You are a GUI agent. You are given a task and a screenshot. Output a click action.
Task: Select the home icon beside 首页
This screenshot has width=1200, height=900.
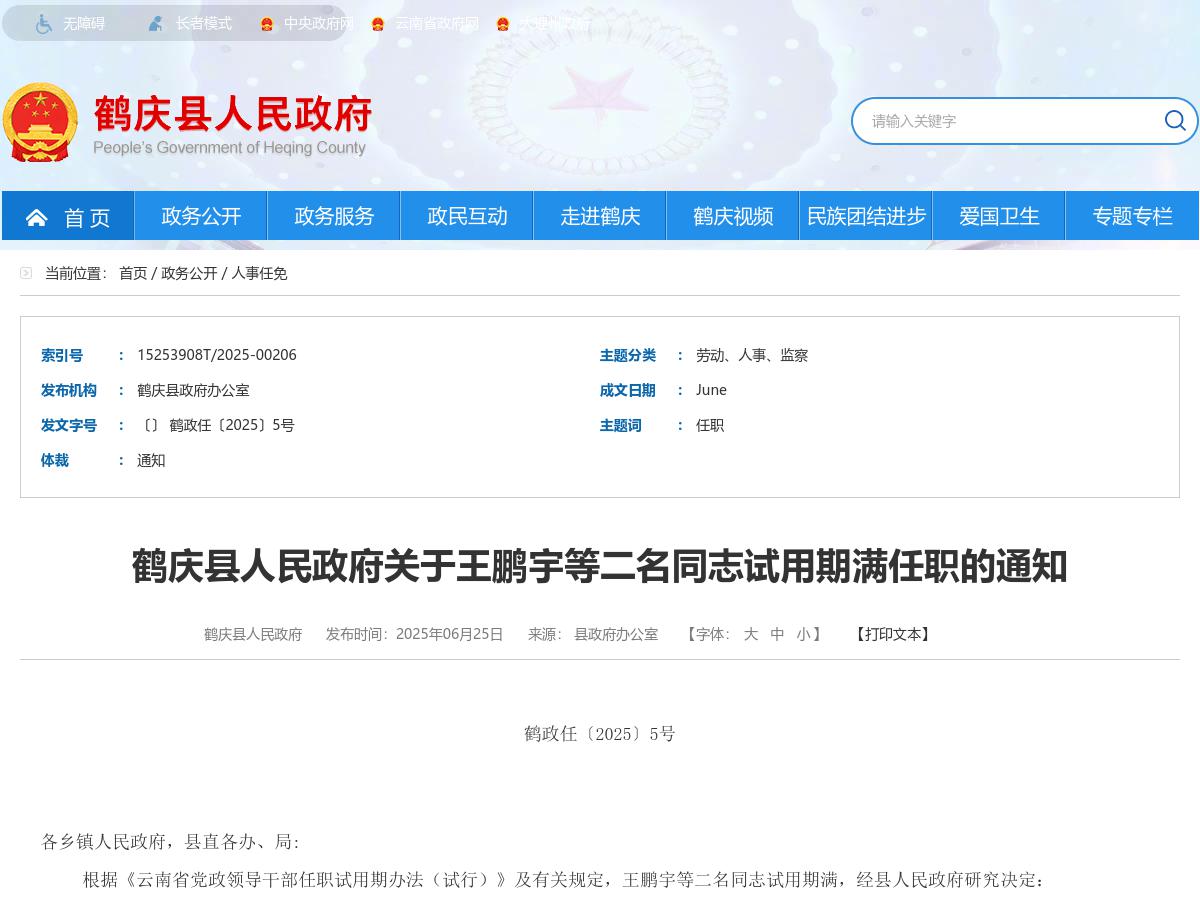pos(37,216)
